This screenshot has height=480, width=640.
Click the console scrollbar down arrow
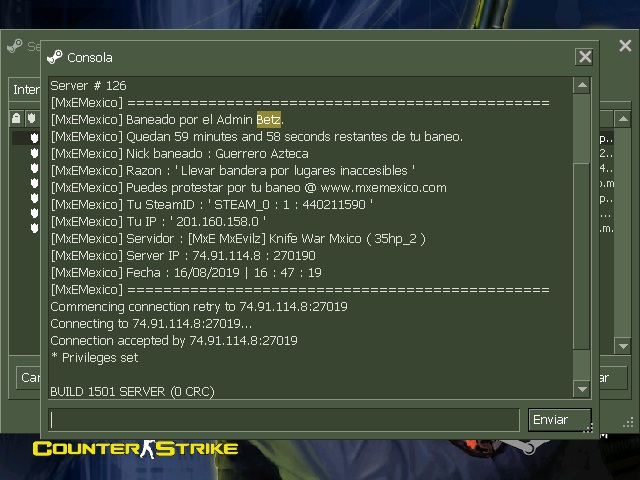click(x=582, y=389)
